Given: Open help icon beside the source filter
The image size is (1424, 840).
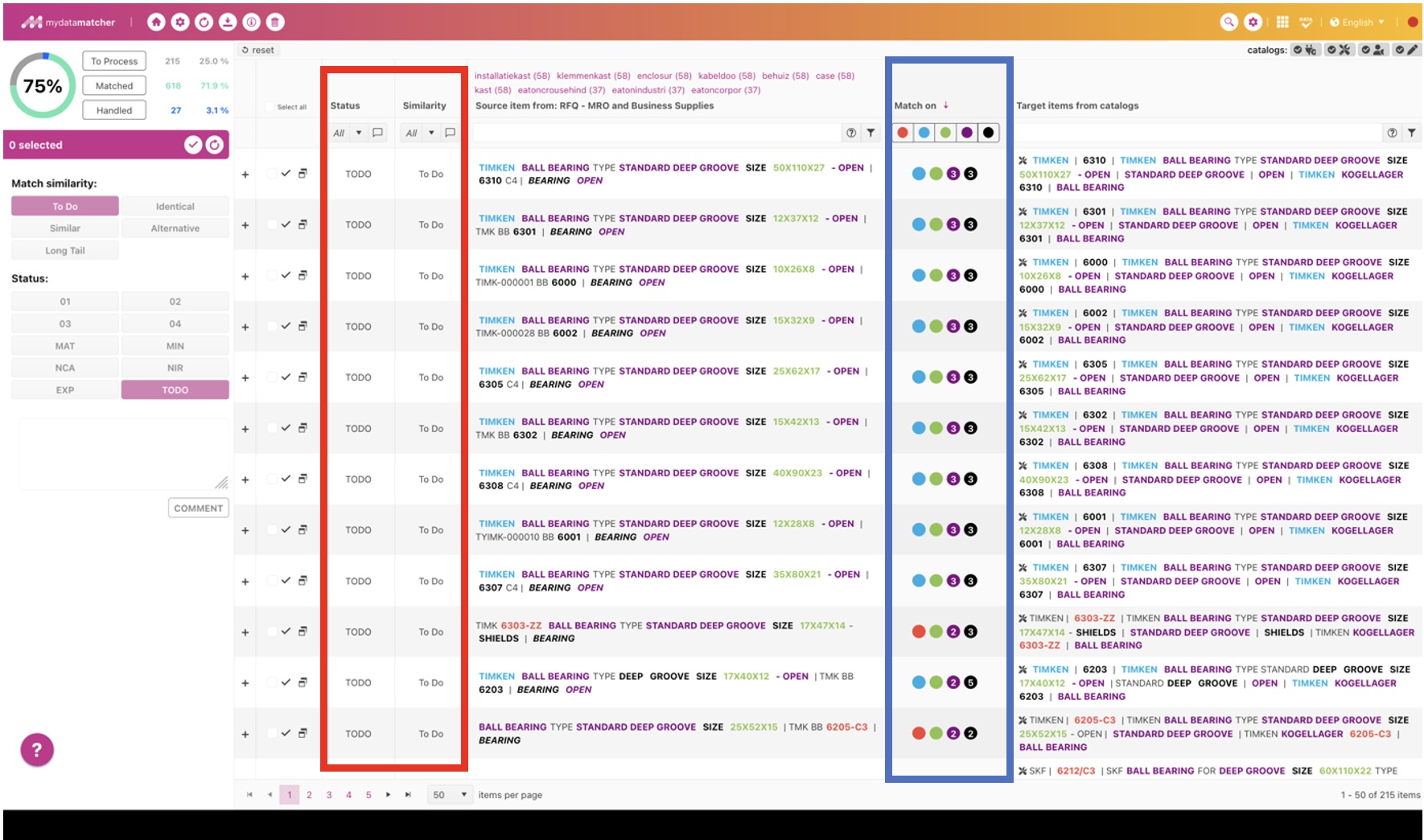Looking at the screenshot, I should [x=851, y=133].
